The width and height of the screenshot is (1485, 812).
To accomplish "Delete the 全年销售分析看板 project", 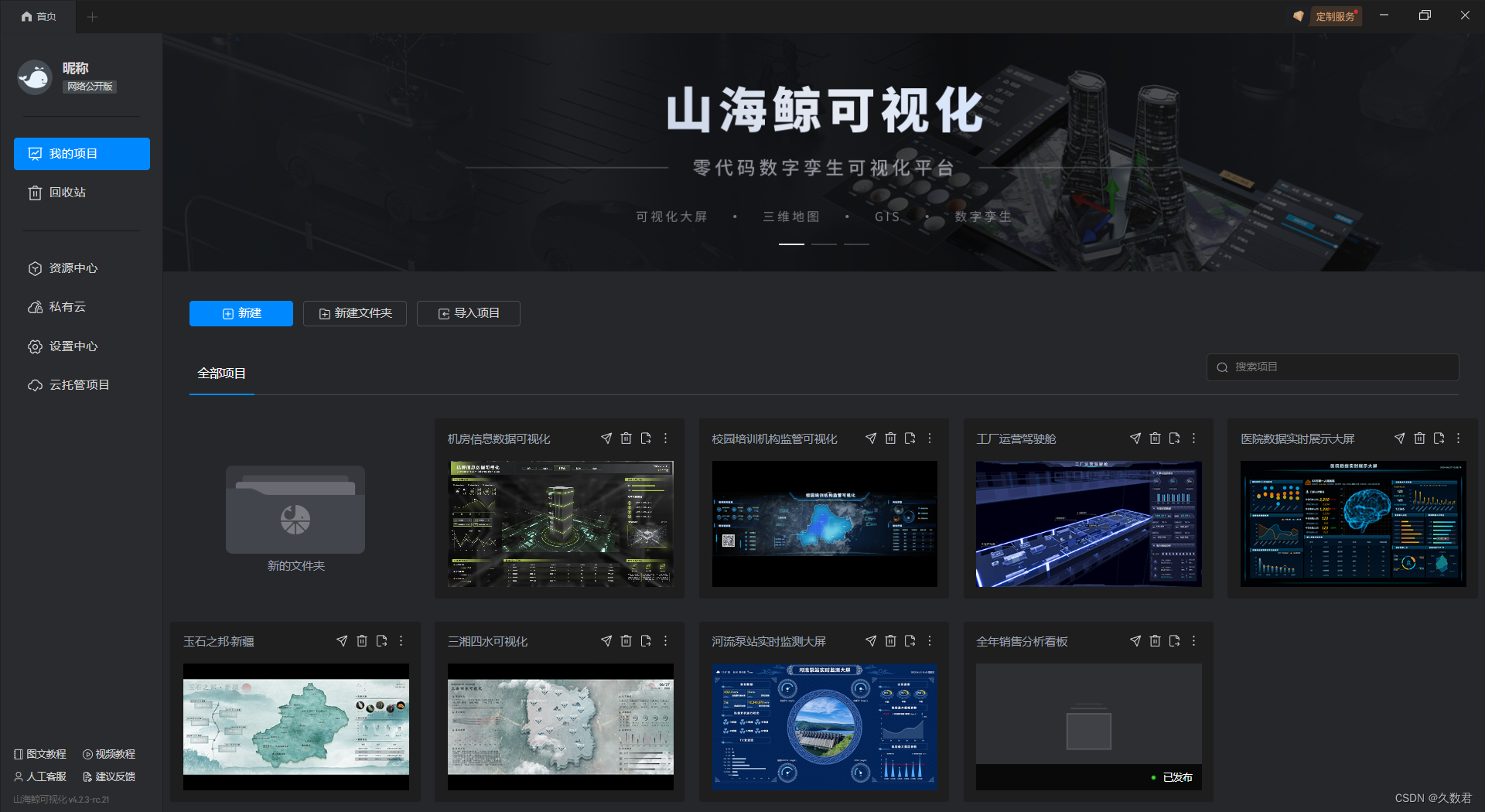I will (x=1156, y=641).
